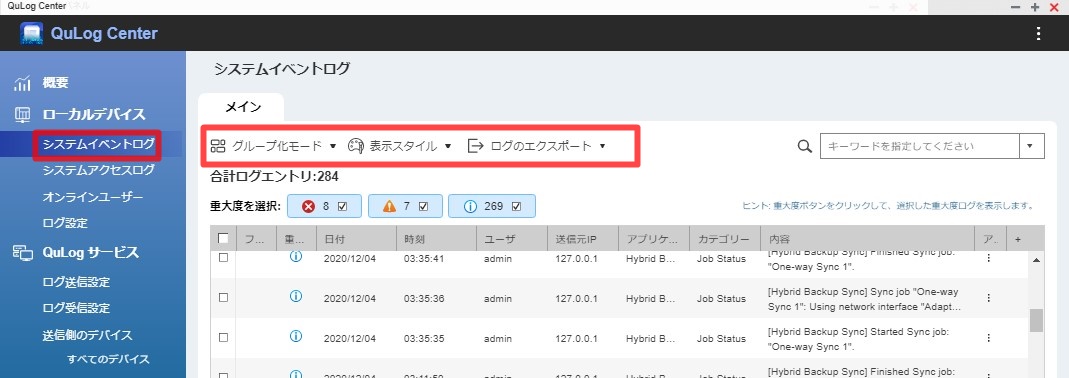
Task: Click info icon on 03:35:35 log row
Action: pyautogui.click(x=296, y=336)
